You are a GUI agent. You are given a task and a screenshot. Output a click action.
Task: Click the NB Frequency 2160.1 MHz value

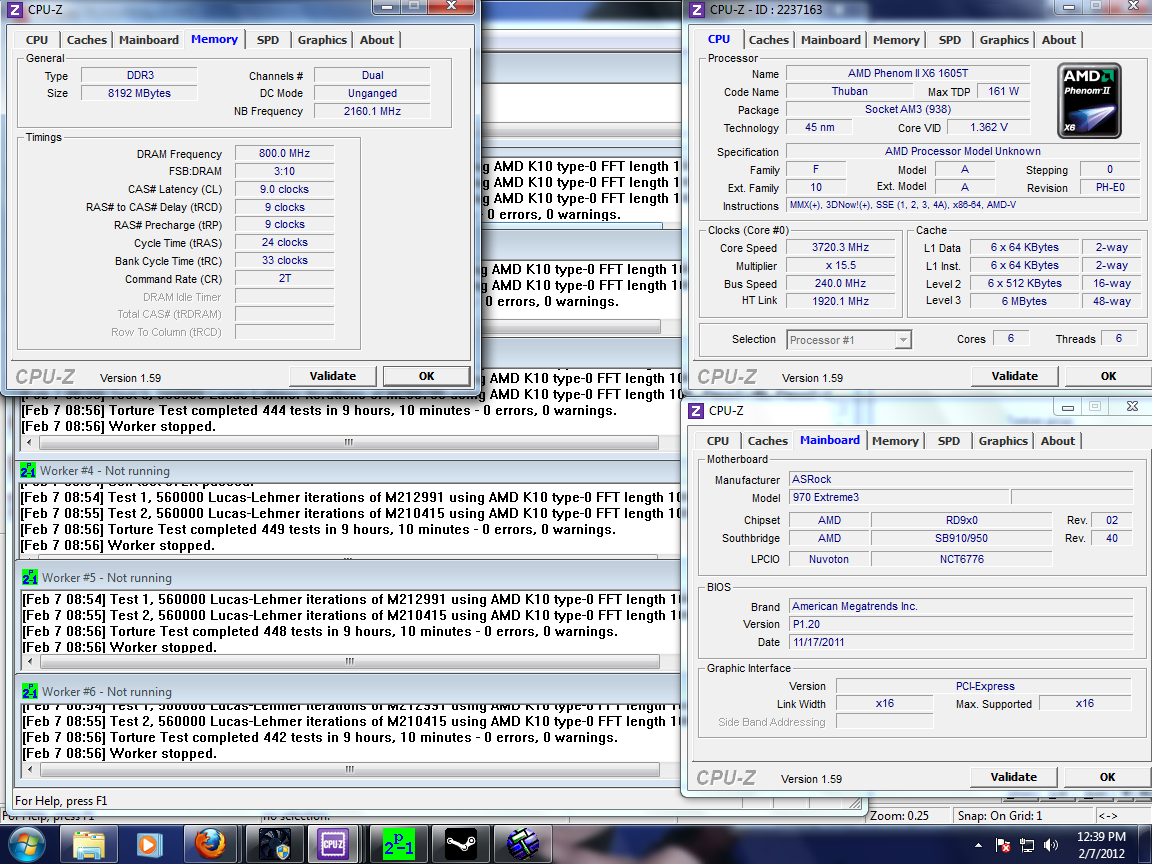372,111
